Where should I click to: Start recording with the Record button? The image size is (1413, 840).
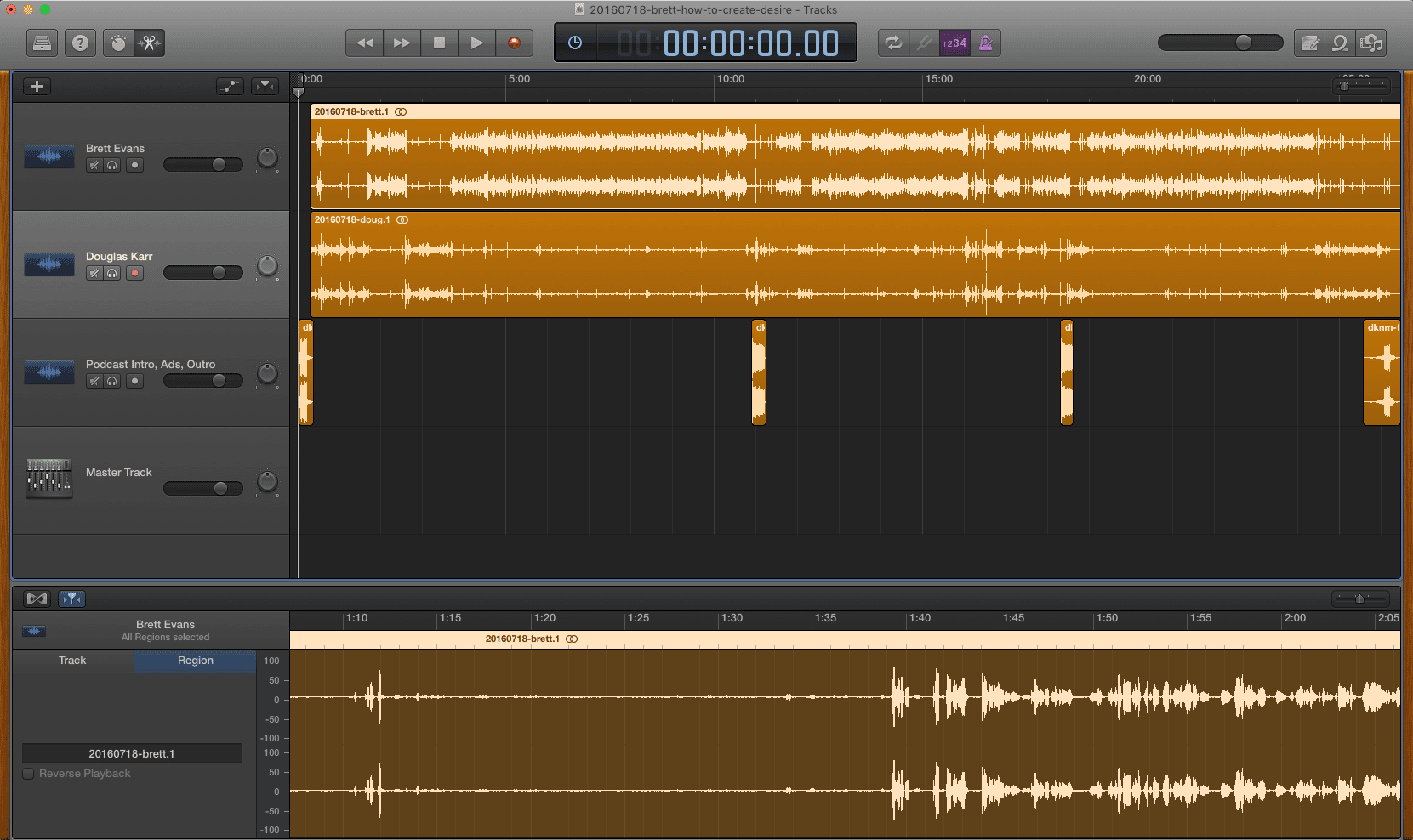coord(514,43)
